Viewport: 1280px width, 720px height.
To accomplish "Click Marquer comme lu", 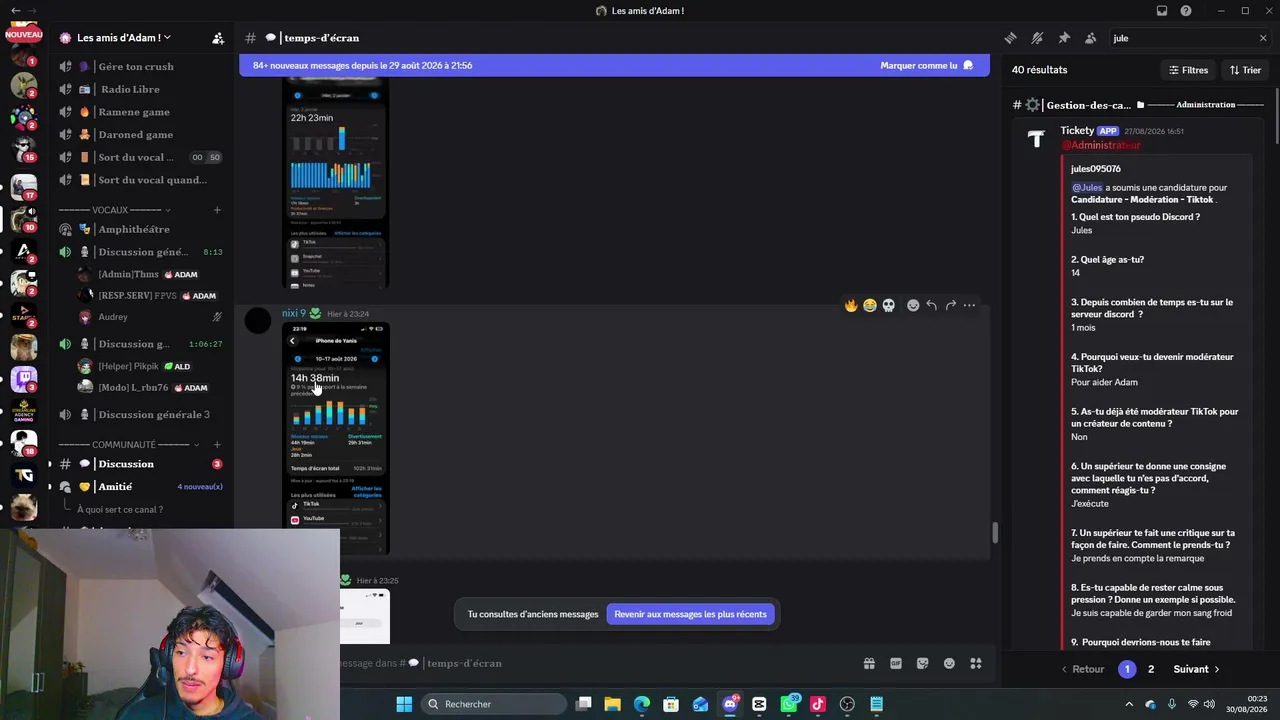I will (926, 65).
